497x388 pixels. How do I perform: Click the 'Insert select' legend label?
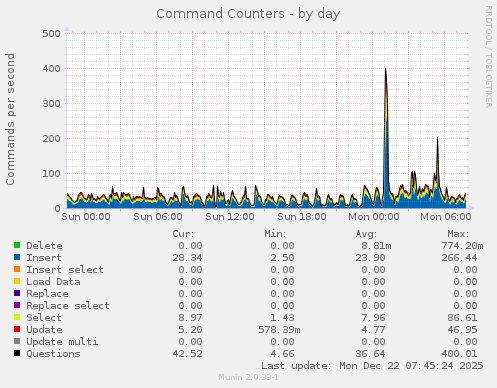tap(65, 270)
